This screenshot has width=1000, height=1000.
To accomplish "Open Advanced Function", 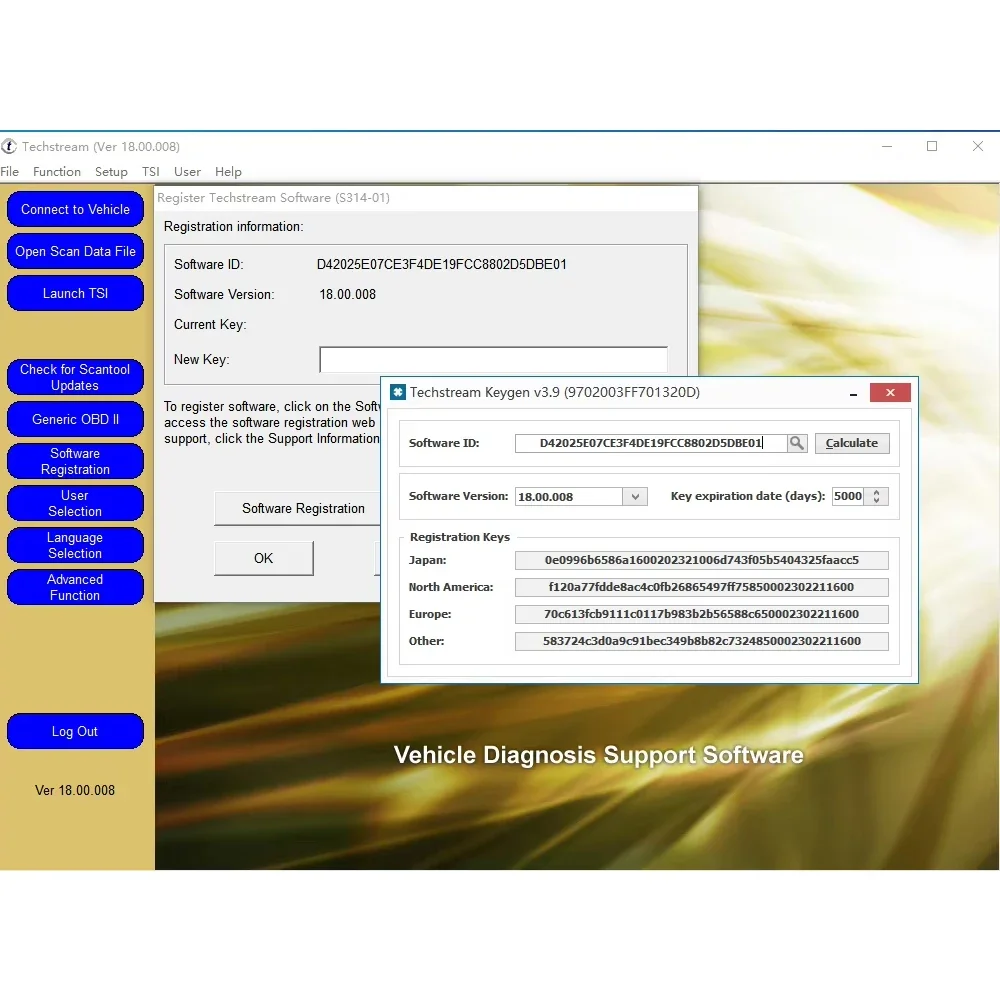I will [75, 587].
